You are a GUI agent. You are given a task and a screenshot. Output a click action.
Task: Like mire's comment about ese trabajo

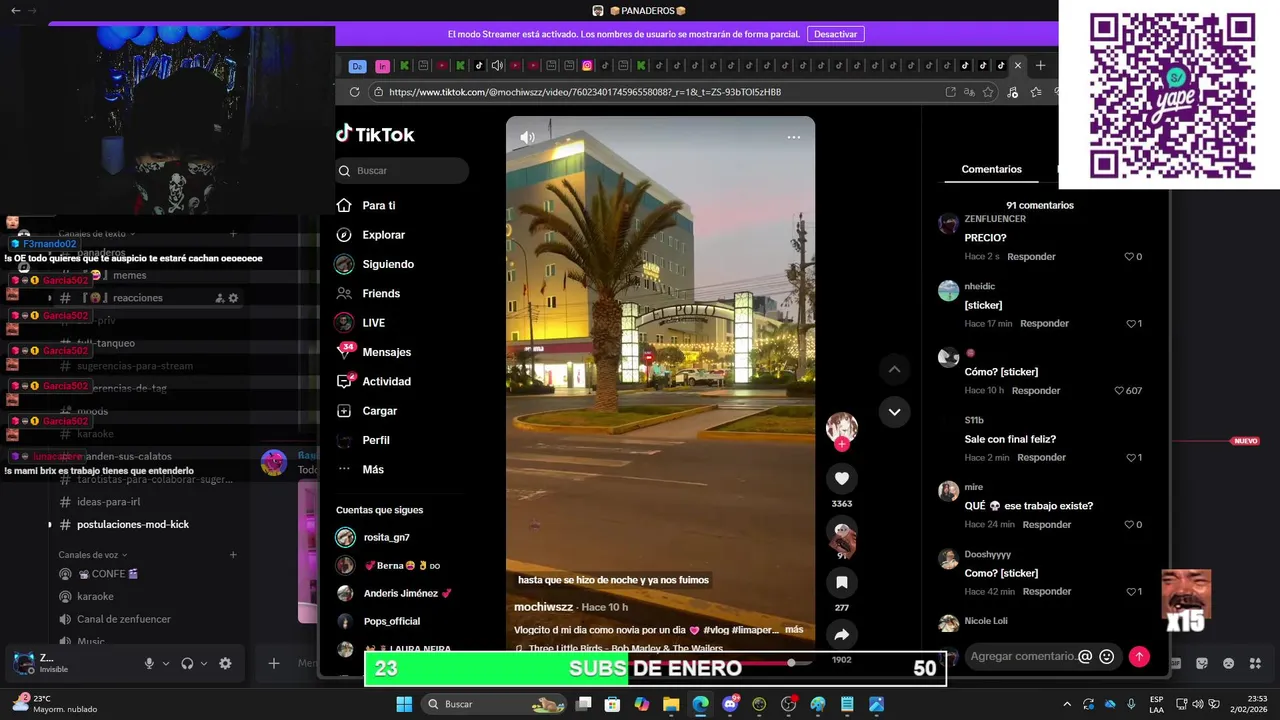[x=1130, y=525]
